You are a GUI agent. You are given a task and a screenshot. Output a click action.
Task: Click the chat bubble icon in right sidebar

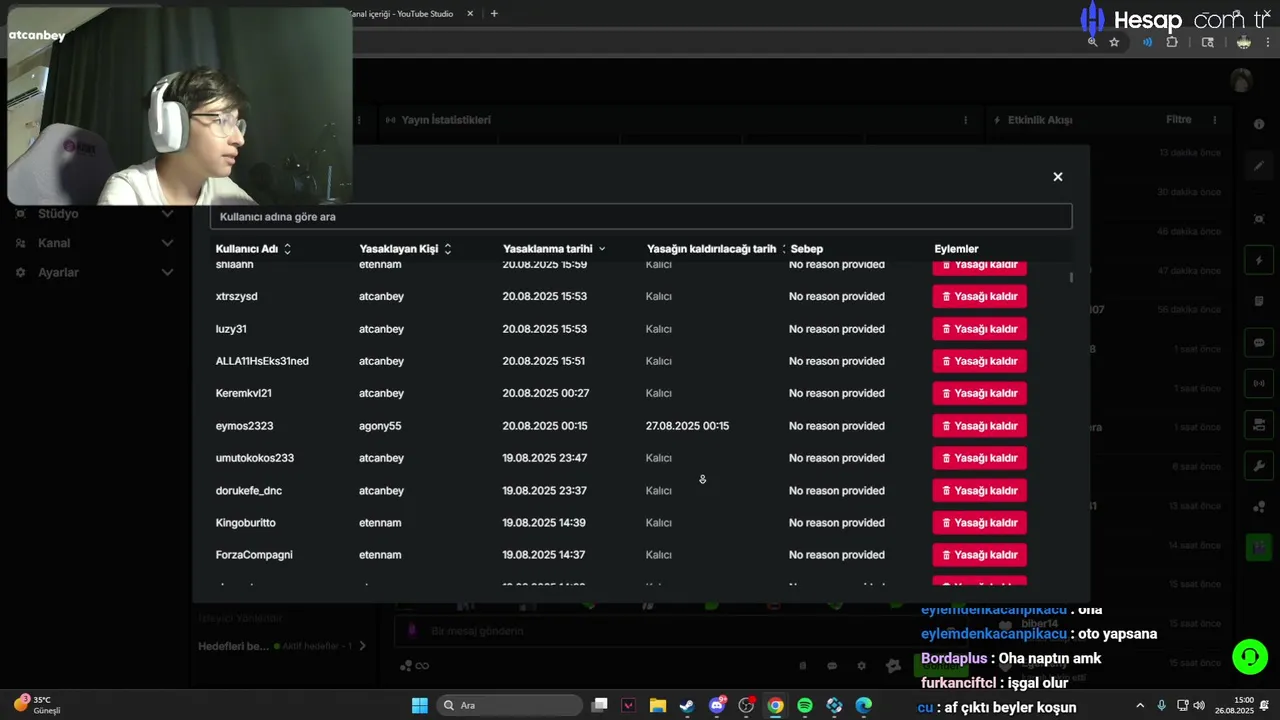1259,343
